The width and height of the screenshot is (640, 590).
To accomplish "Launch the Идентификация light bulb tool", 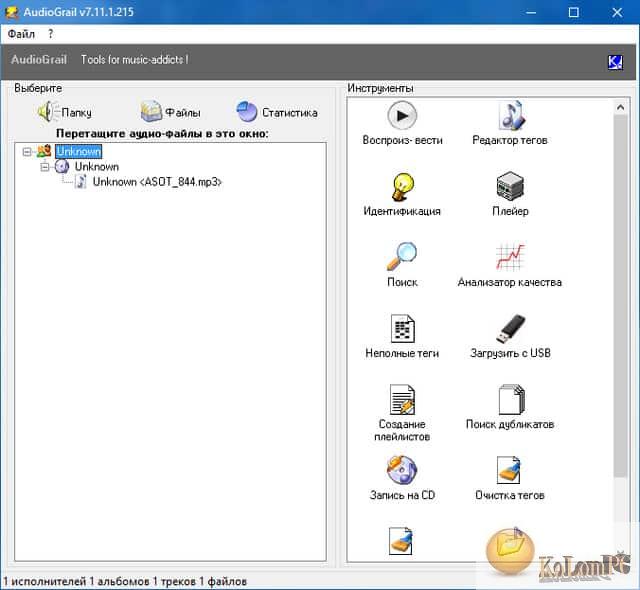I will click(x=402, y=187).
